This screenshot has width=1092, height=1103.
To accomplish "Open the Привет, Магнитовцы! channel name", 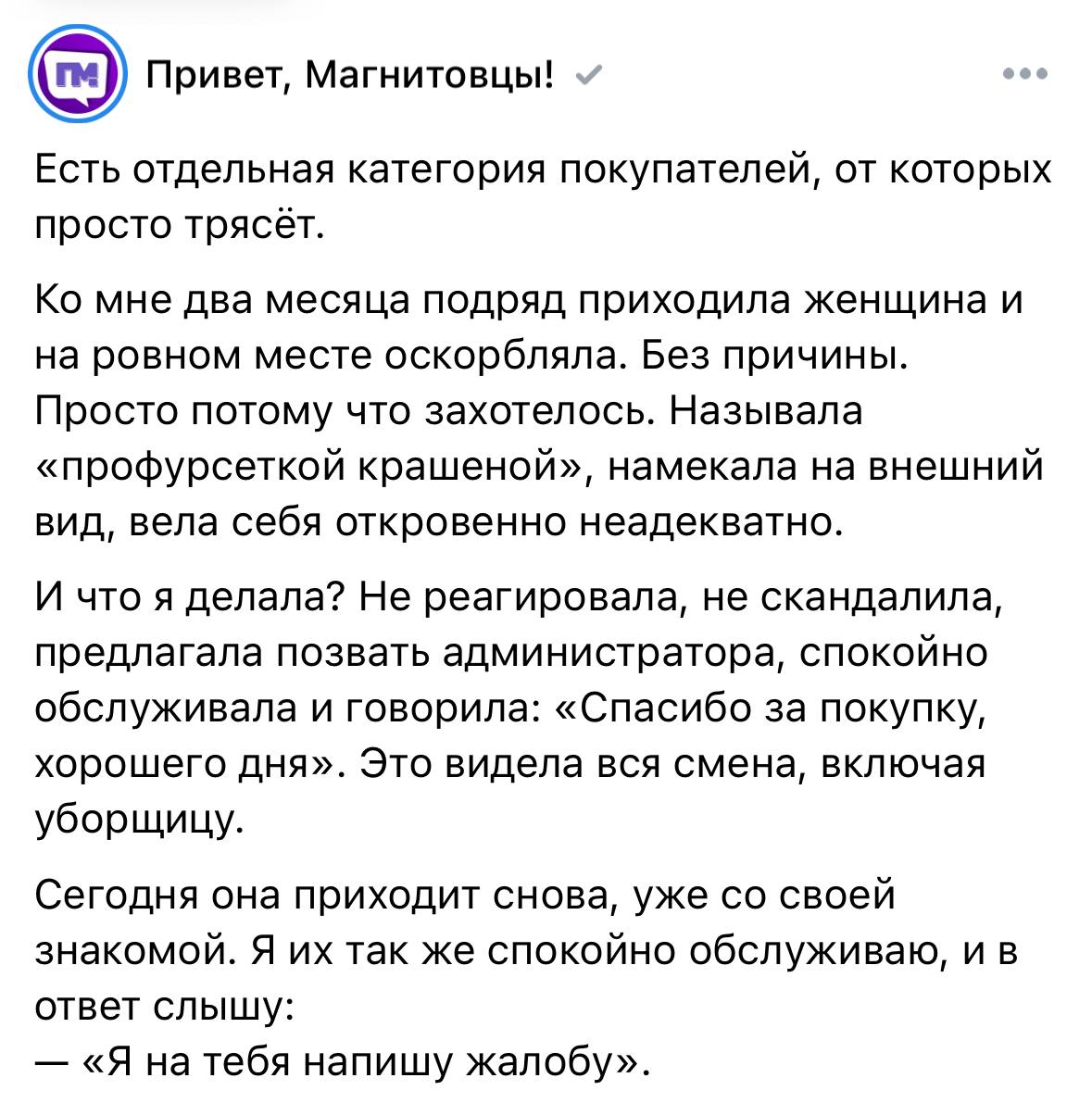I will [x=352, y=74].
